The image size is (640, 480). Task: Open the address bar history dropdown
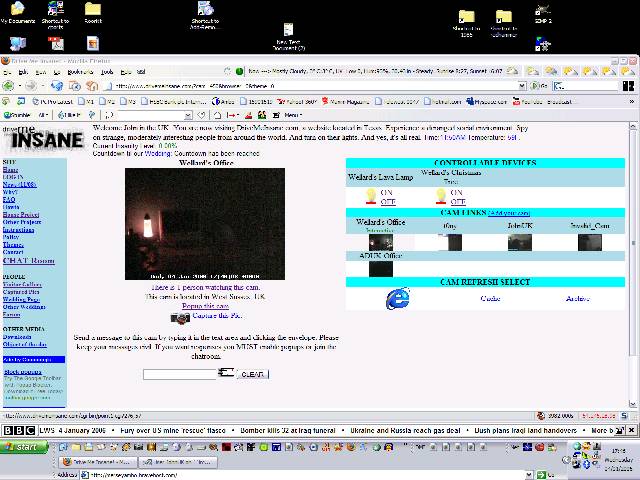tap(522, 86)
